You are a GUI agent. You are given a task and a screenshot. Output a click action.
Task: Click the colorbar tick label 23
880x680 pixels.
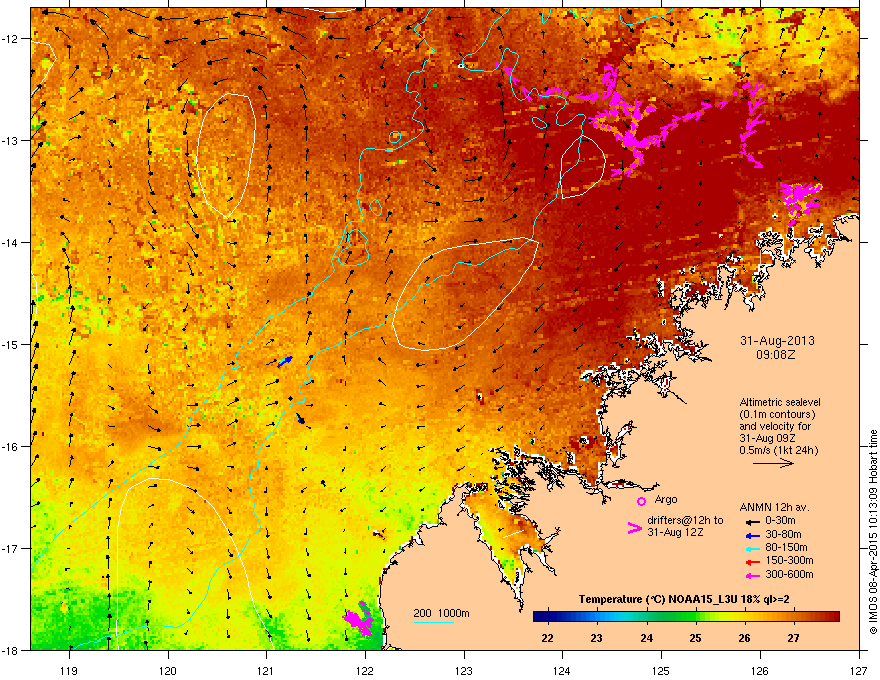point(597,638)
